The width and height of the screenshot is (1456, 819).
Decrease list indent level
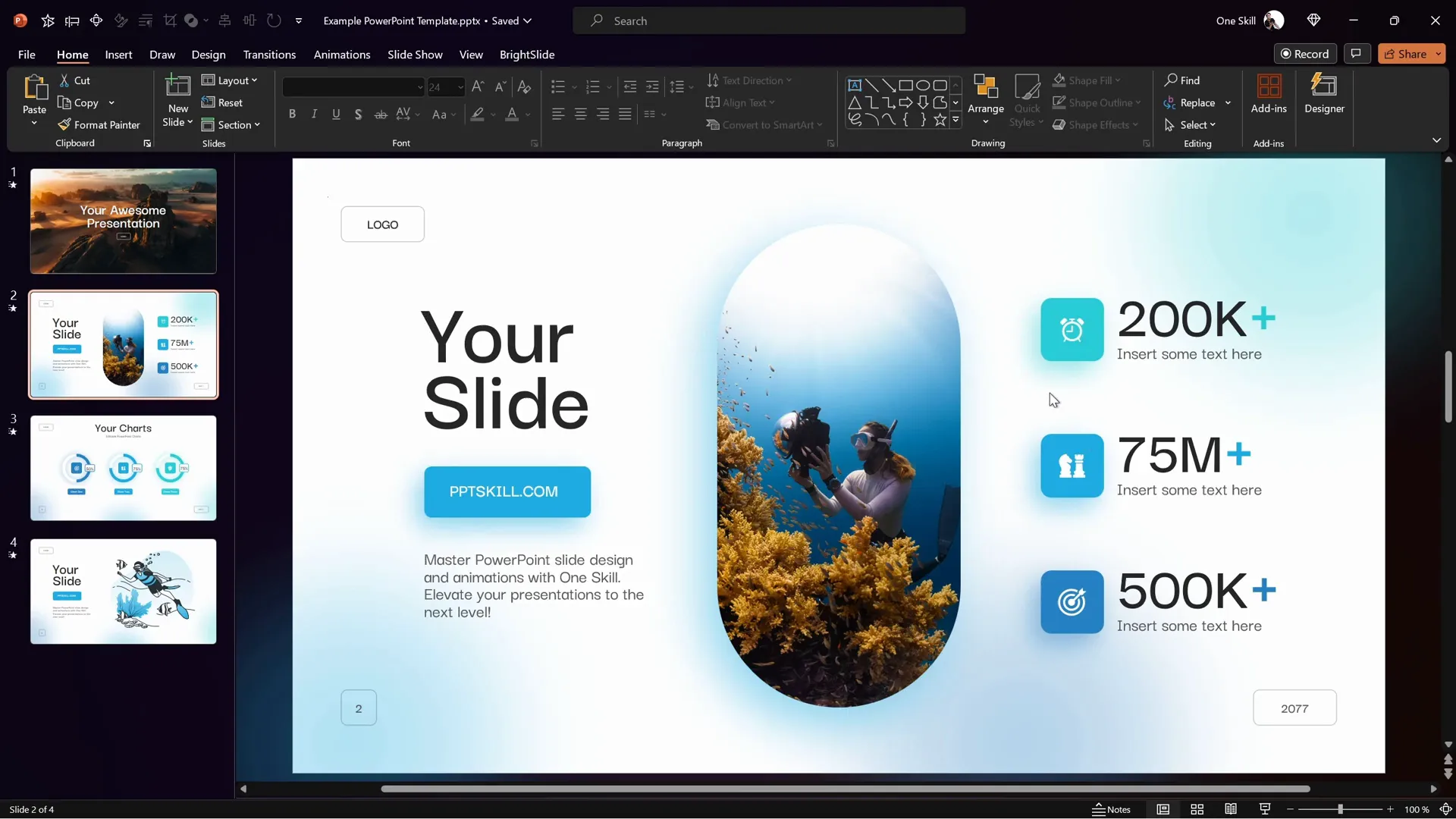pos(630,86)
